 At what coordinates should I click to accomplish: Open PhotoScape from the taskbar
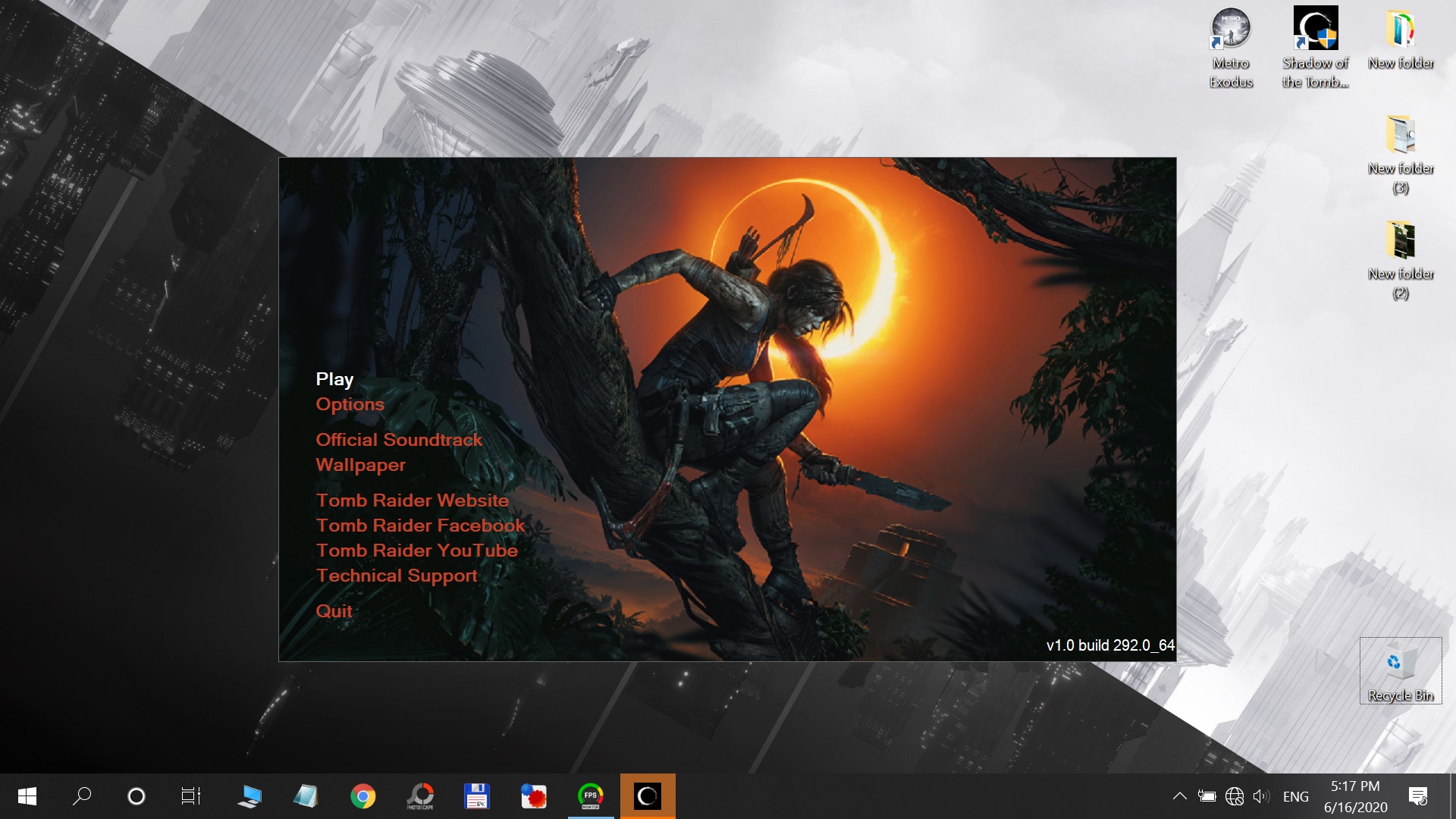(419, 796)
